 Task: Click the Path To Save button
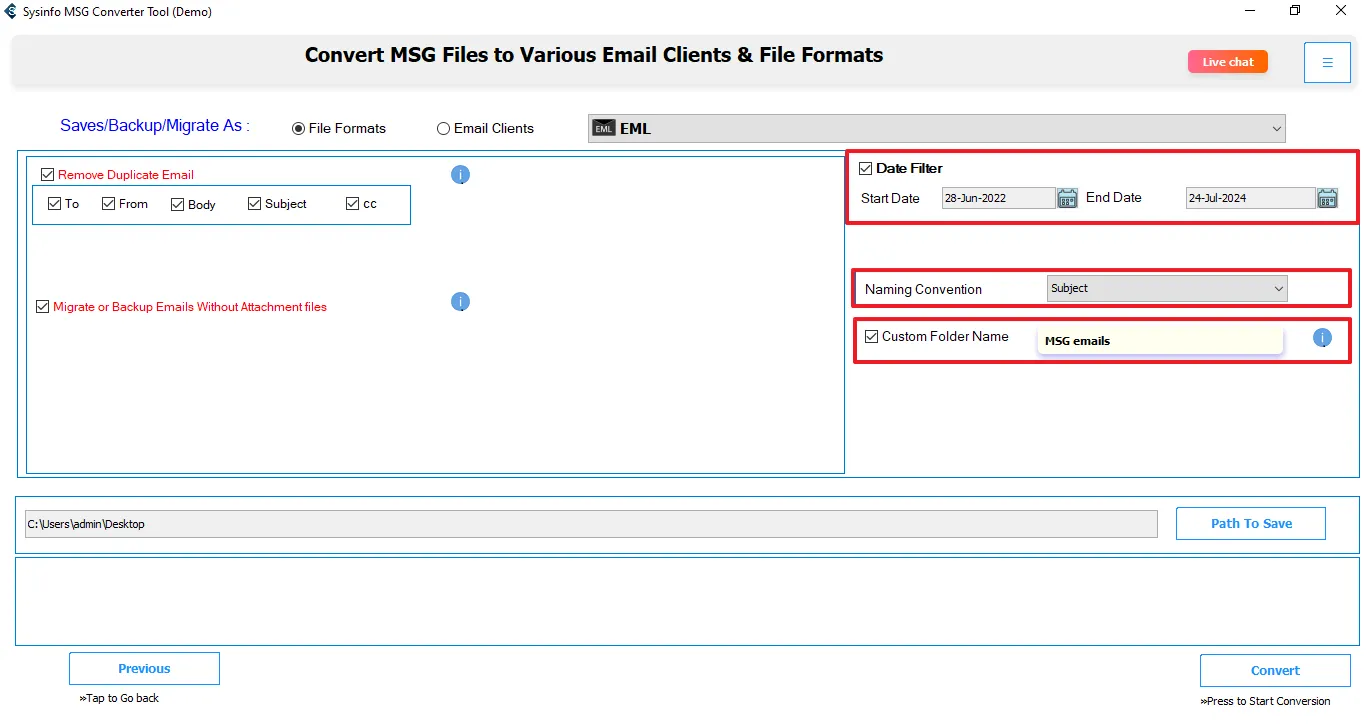tap(1250, 523)
